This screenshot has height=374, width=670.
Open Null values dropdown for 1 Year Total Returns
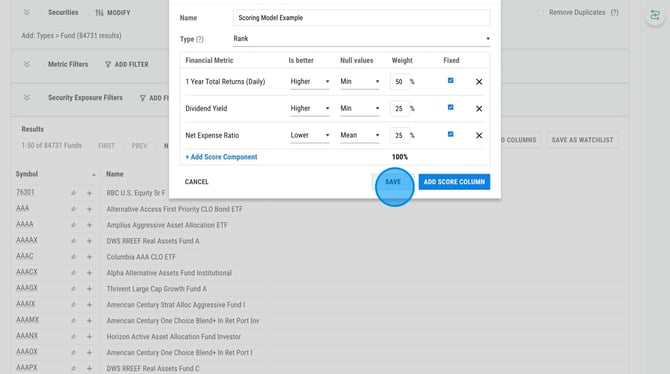(x=360, y=82)
